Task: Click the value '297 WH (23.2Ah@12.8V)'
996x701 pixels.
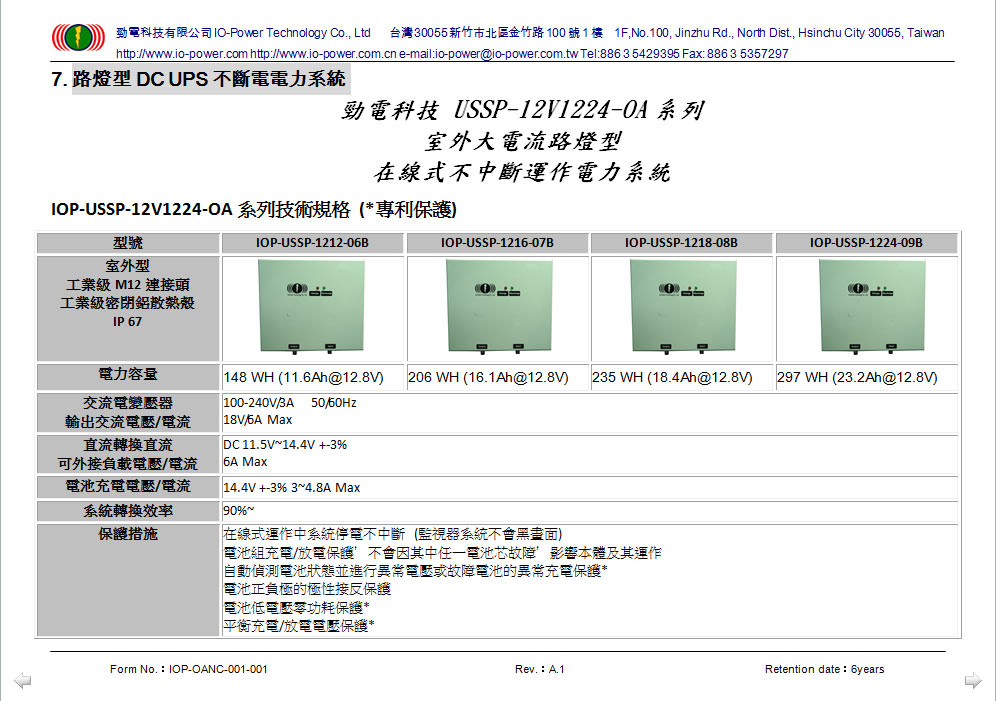Action: 857,378
